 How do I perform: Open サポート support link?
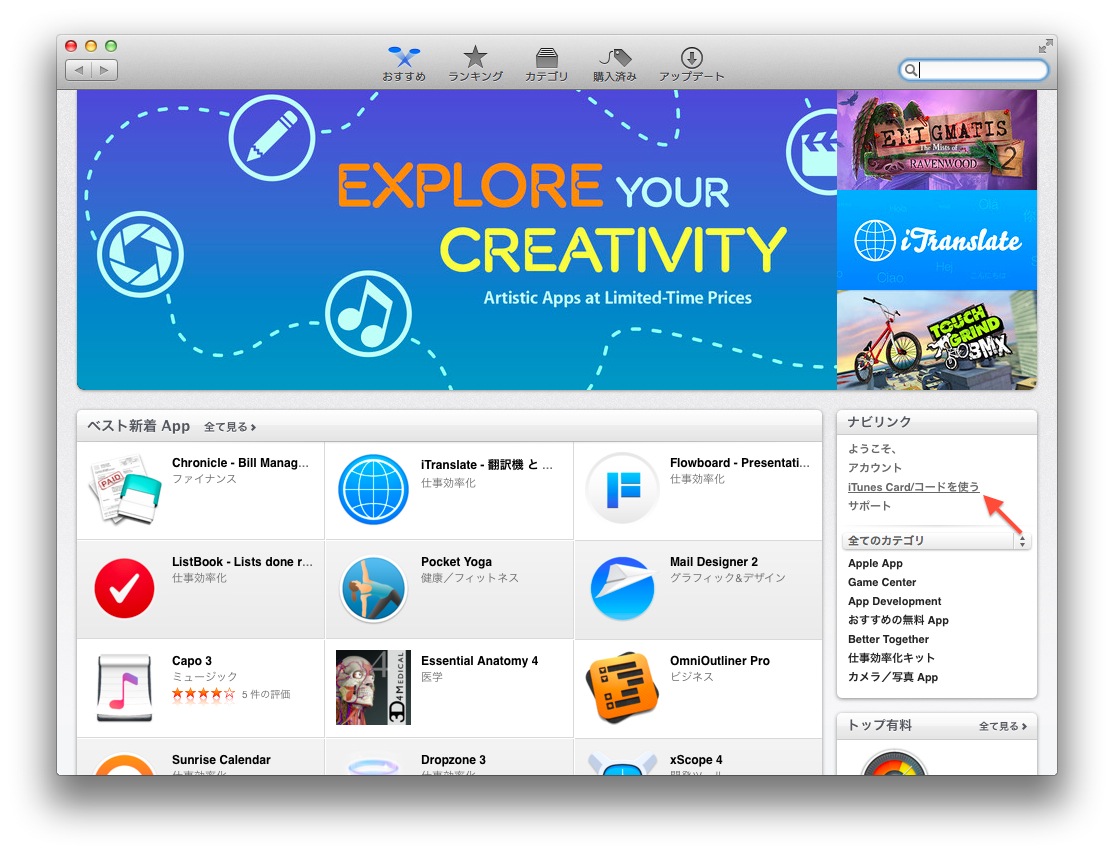869,506
